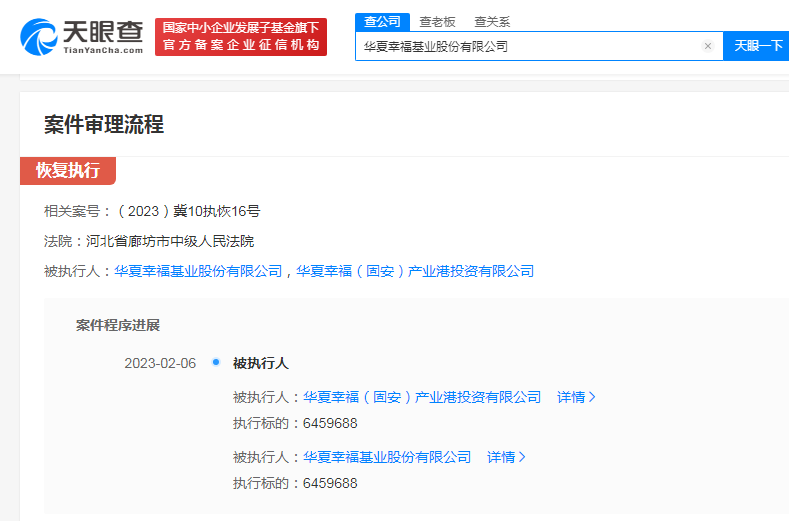
Task: Click the case number （2023）冀10执恢16号
Action: click(187, 211)
